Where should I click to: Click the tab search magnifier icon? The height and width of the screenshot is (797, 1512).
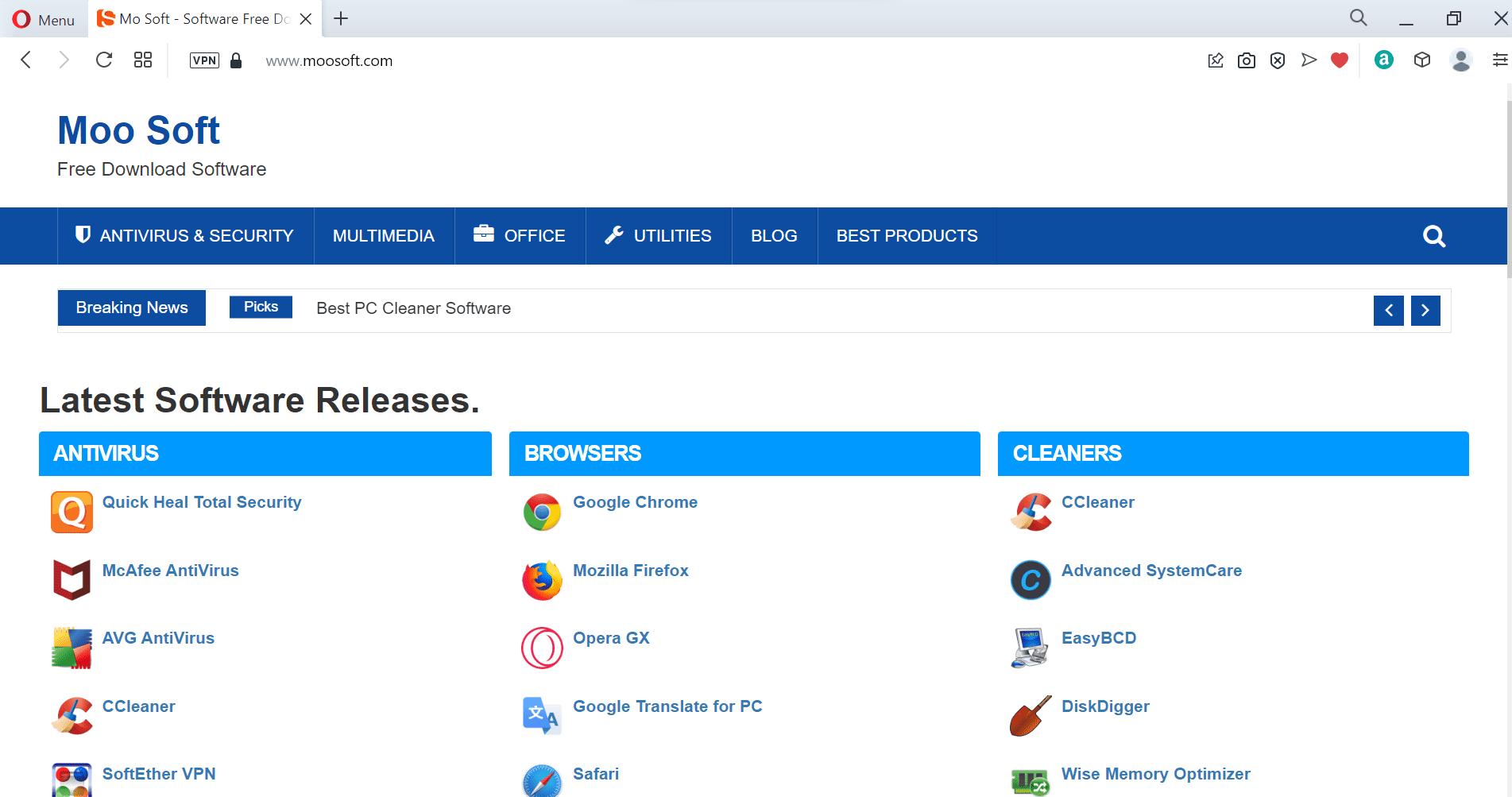point(1359,17)
